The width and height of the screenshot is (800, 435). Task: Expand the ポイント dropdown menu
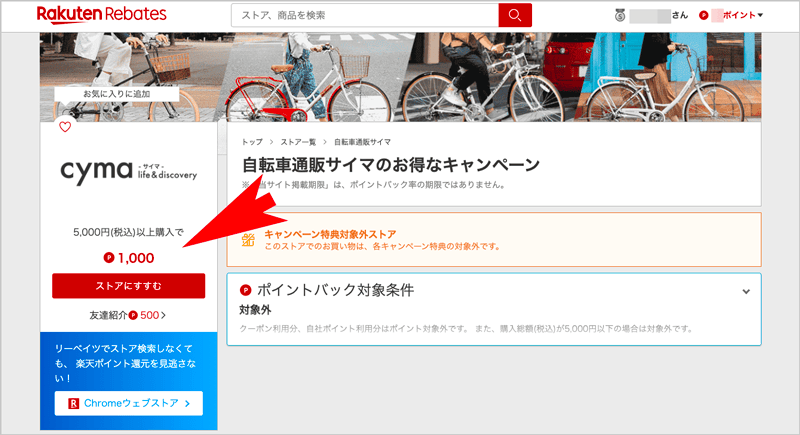(742, 15)
